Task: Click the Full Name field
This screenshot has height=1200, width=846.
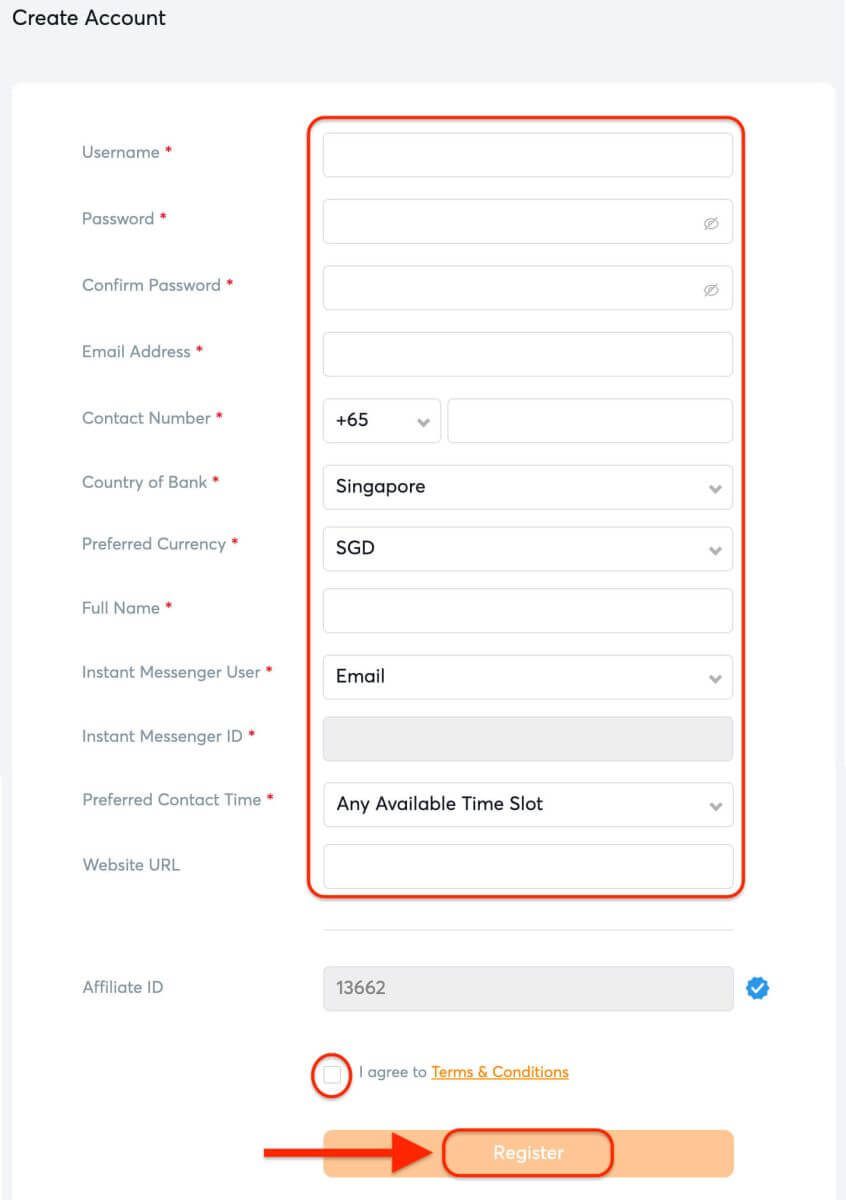Action: coord(527,611)
